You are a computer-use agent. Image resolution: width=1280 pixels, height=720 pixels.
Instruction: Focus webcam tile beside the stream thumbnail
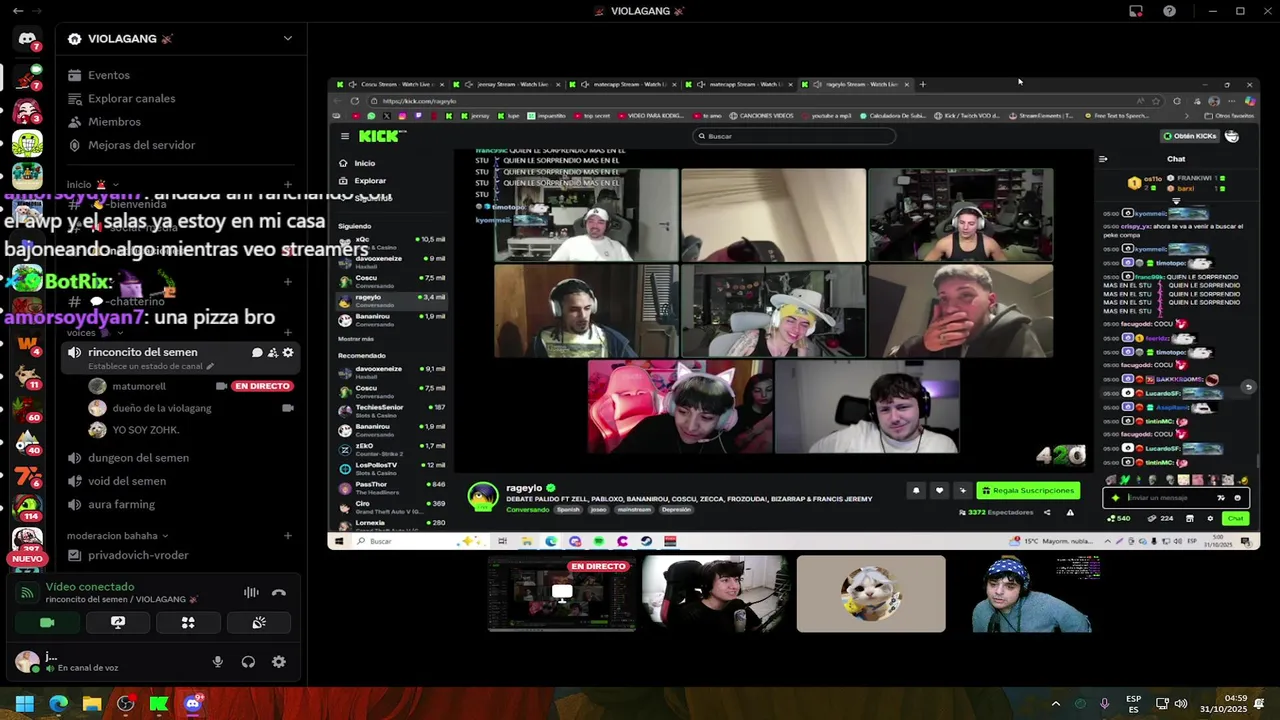[x=716, y=594]
